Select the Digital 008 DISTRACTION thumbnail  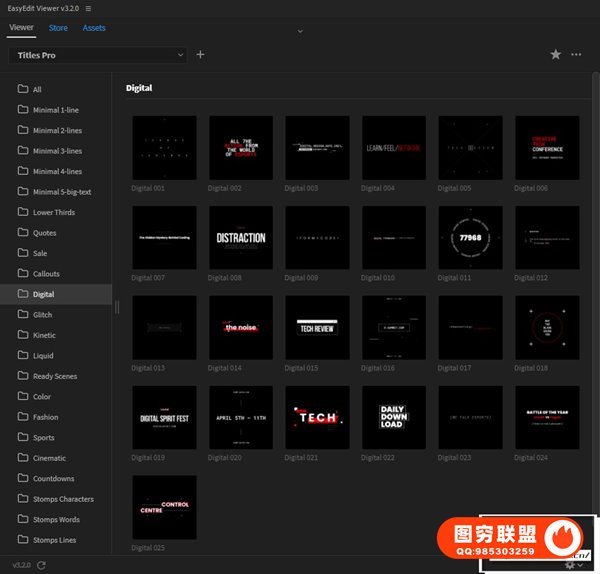[x=241, y=238]
